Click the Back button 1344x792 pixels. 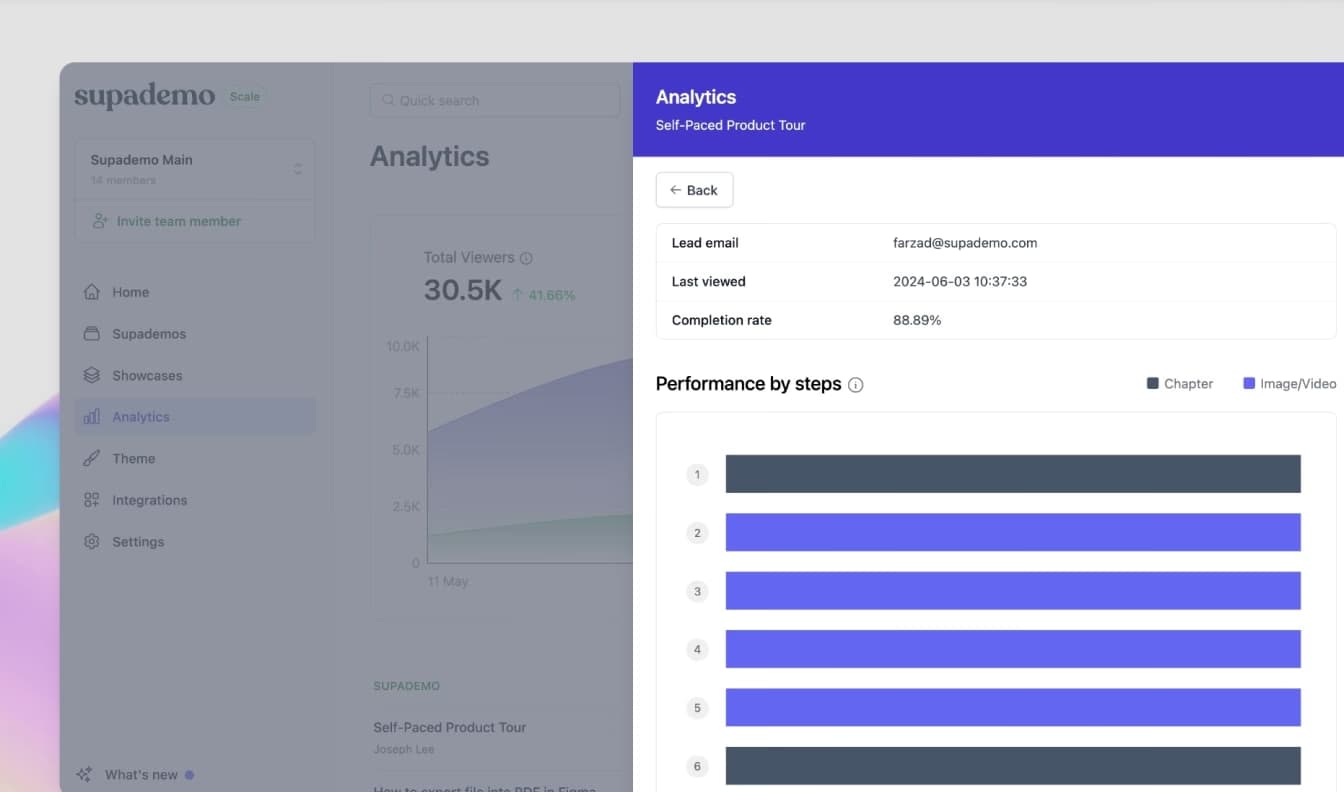point(694,190)
